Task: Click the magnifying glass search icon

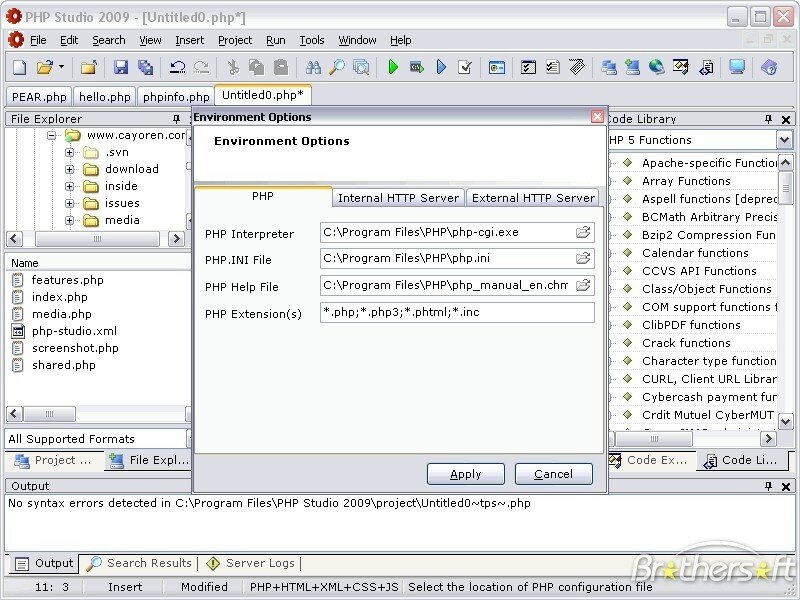Action: [337, 67]
